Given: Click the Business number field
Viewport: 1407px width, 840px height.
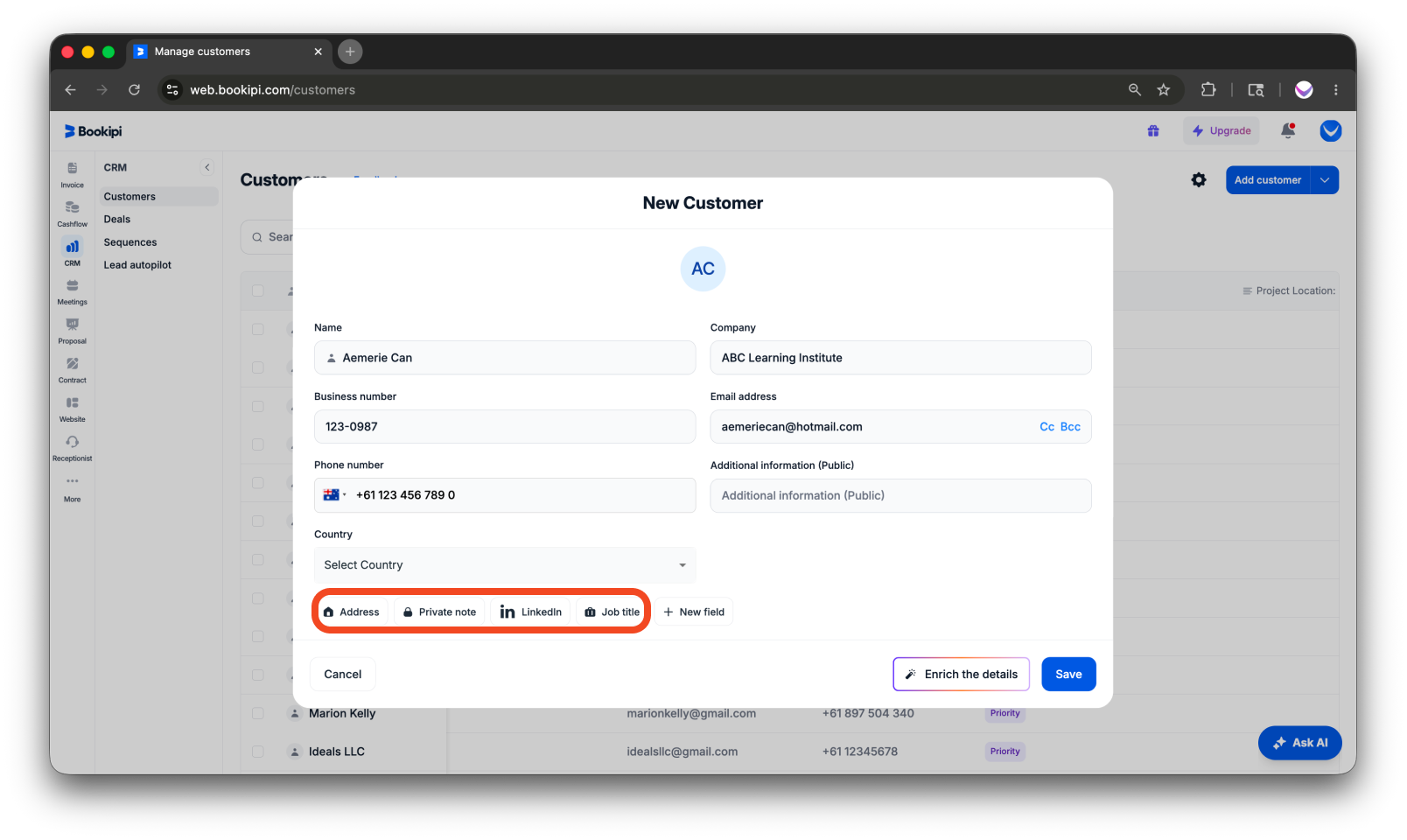Looking at the screenshot, I should [505, 427].
